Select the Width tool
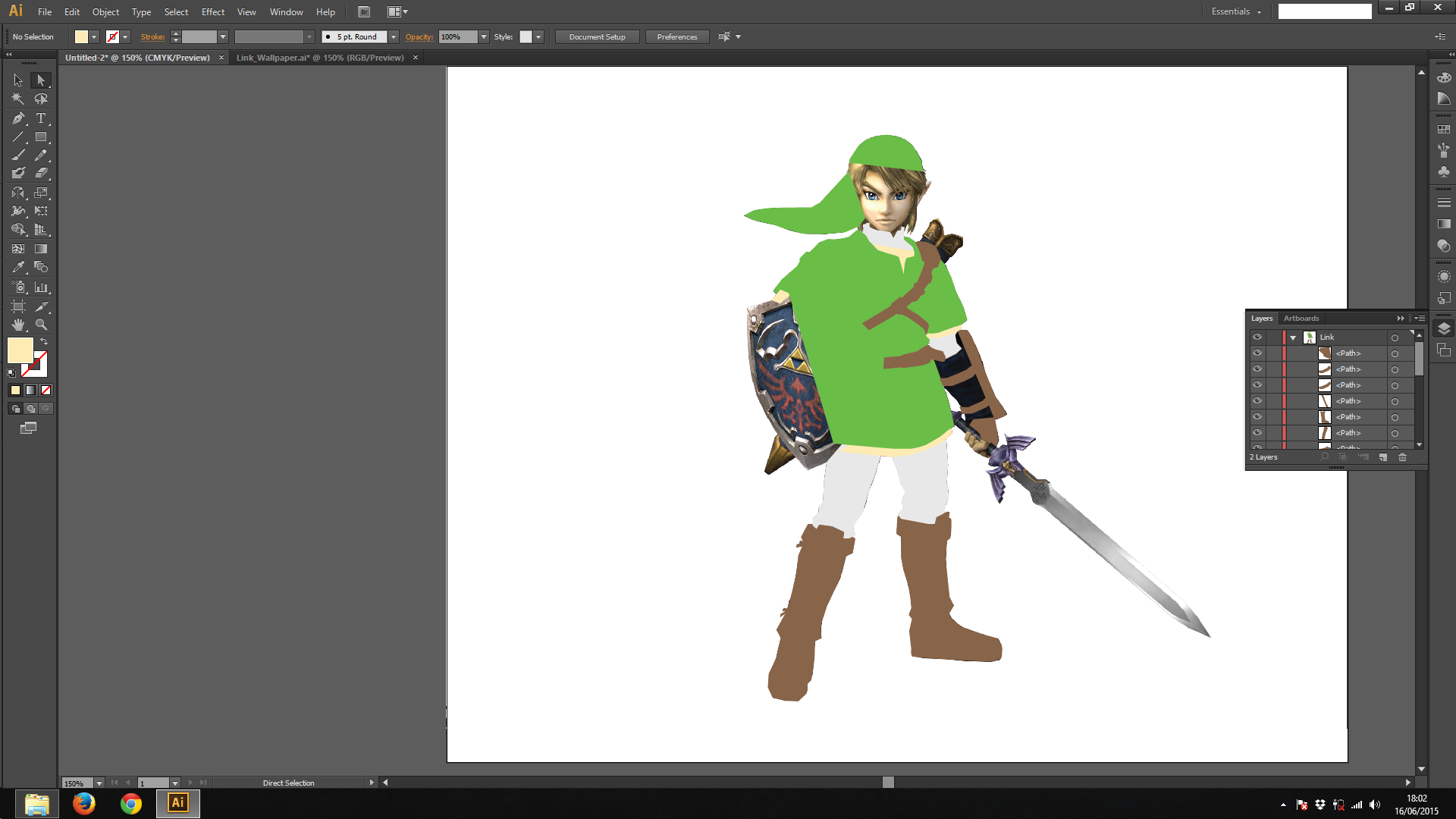Screen dimensions: 1456x819 tap(18, 211)
